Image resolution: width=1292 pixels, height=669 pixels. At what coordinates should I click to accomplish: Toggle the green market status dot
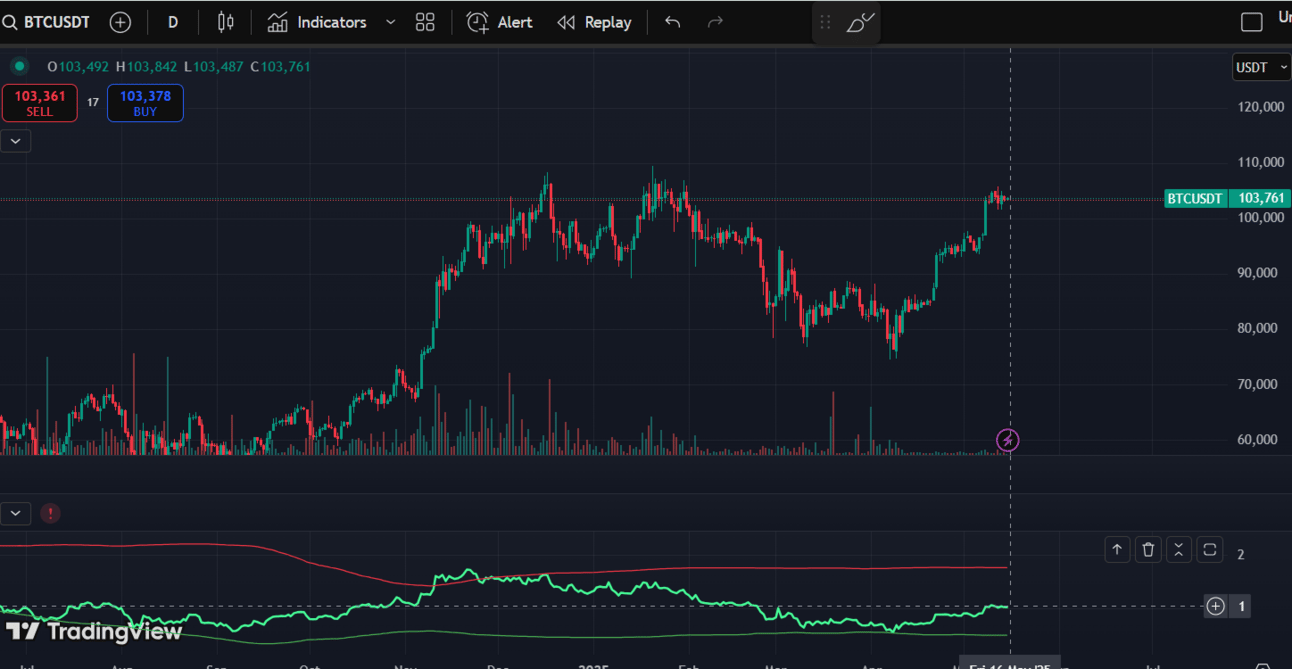click(19, 67)
